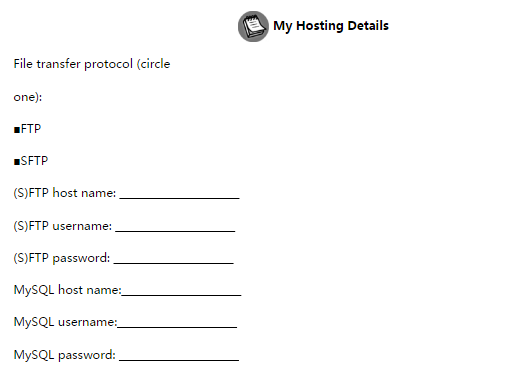Screen dimensions: 521x365
Task: Click the MySQL host name blank line
Action: tap(181, 295)
